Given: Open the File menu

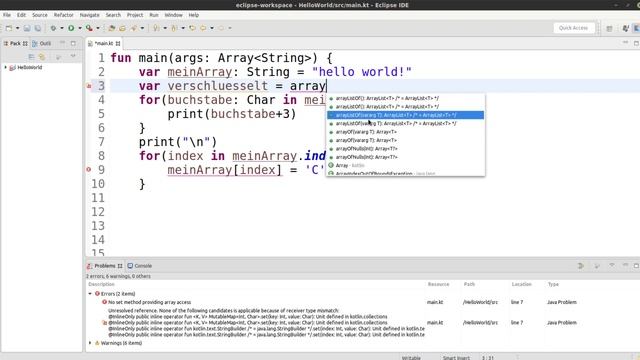Looking at the screenshot, I should (x=7, y=15).
